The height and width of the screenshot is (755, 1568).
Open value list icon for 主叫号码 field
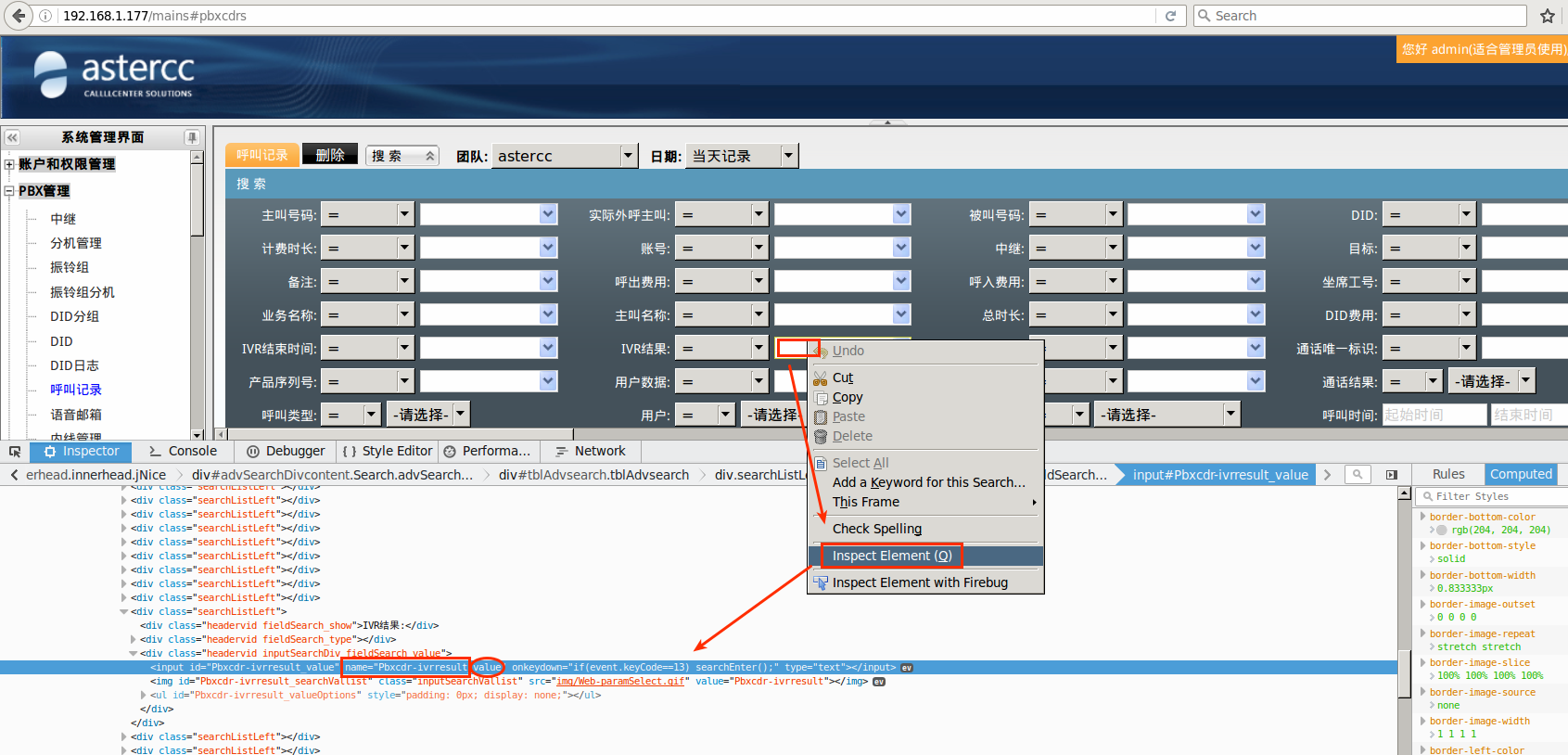pos(548,214)
